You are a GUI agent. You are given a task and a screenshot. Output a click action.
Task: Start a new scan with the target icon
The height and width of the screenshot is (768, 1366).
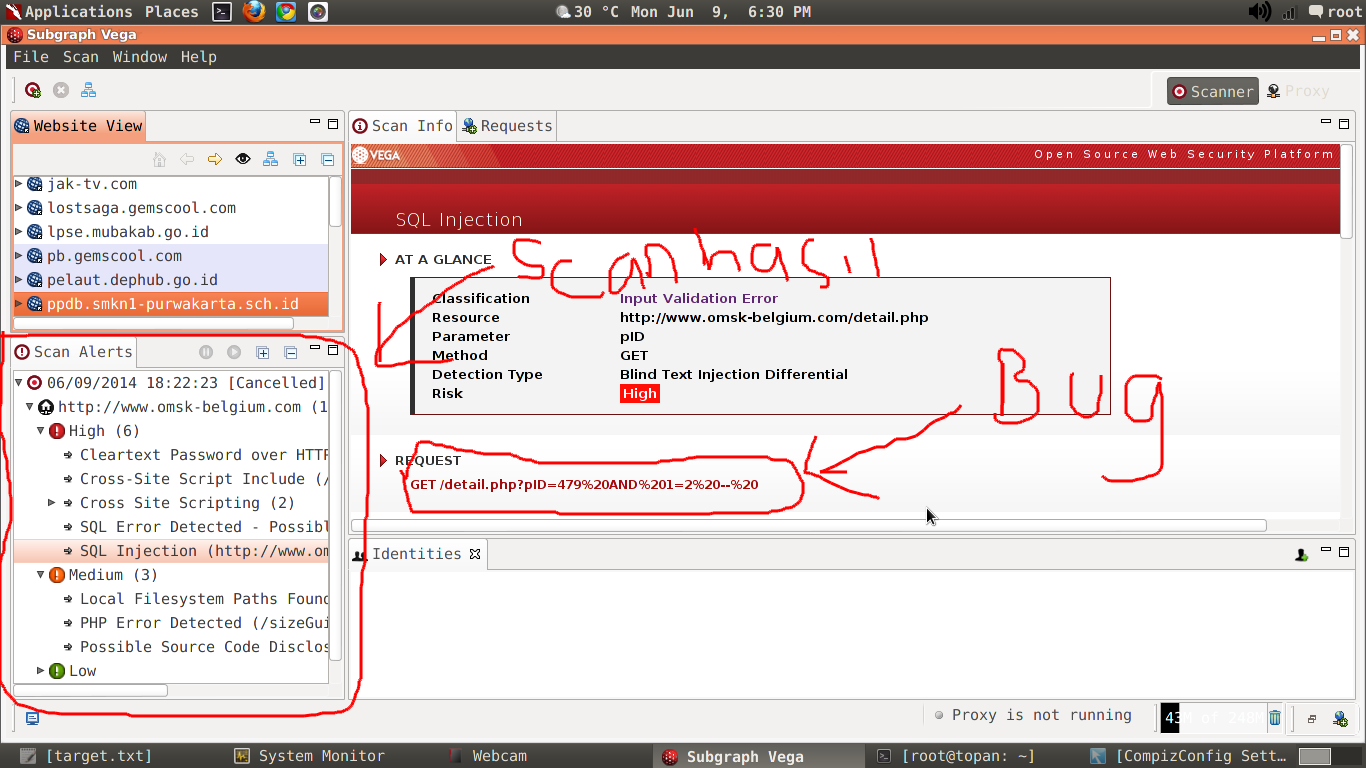point(32,90)
